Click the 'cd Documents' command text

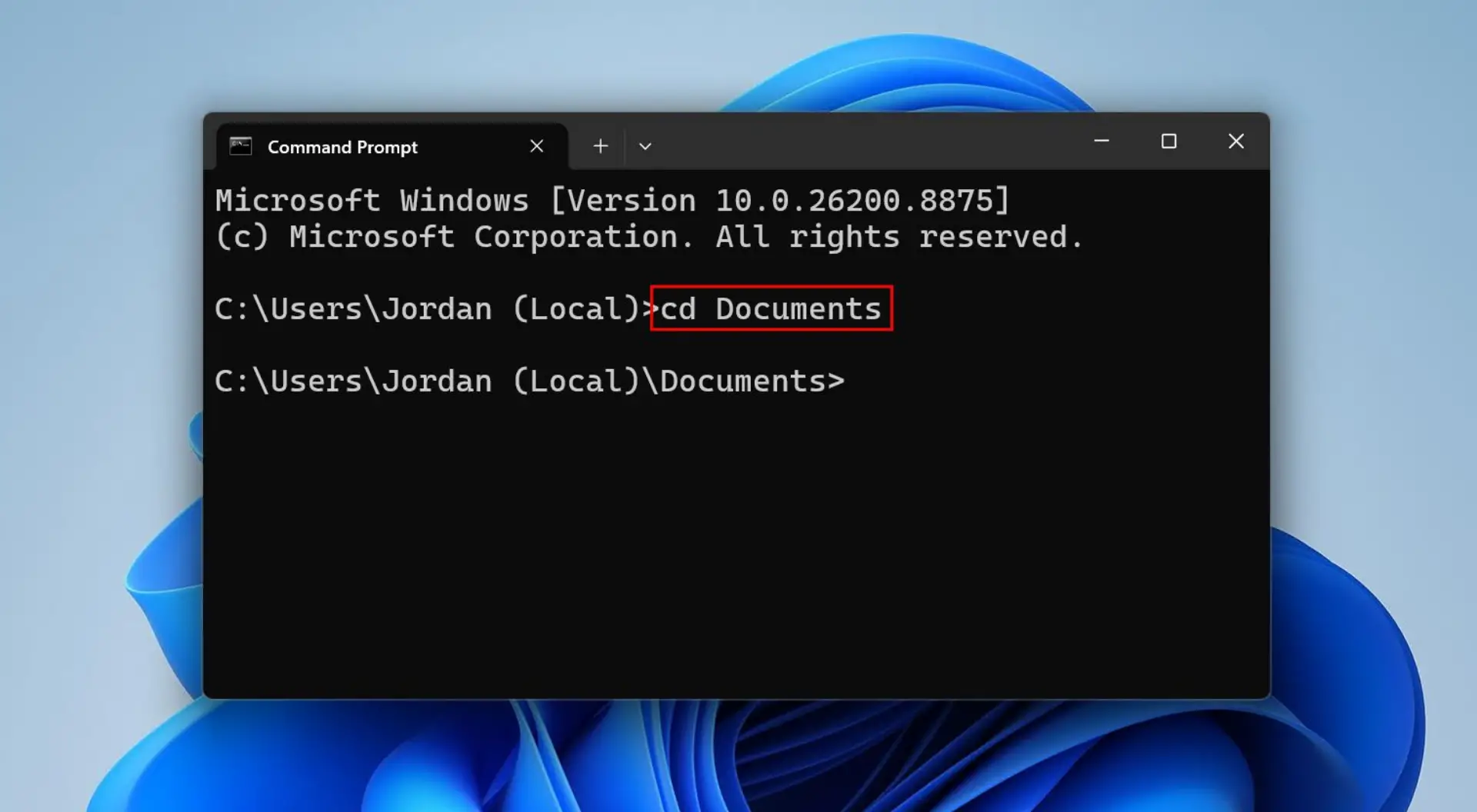771,309
